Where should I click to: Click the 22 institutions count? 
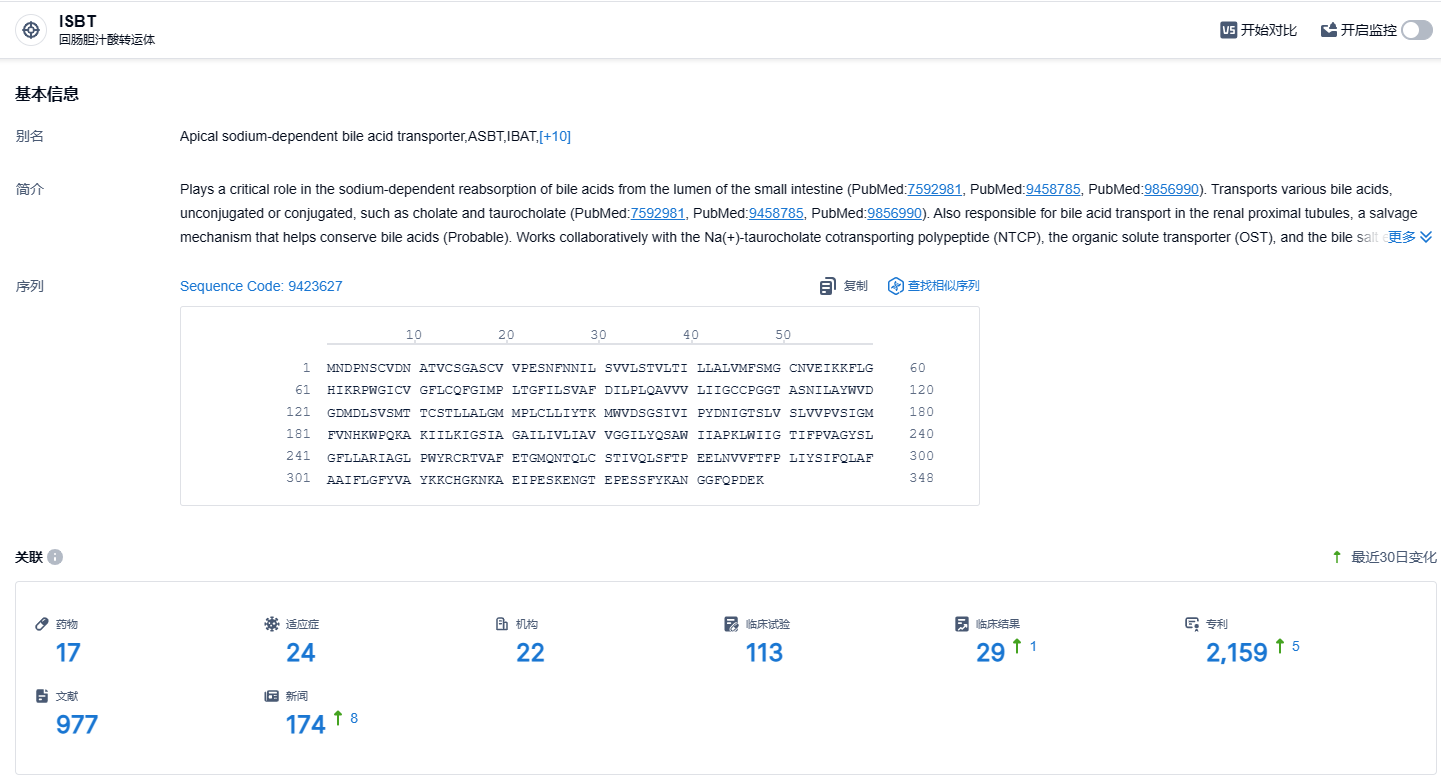point(530,653)
